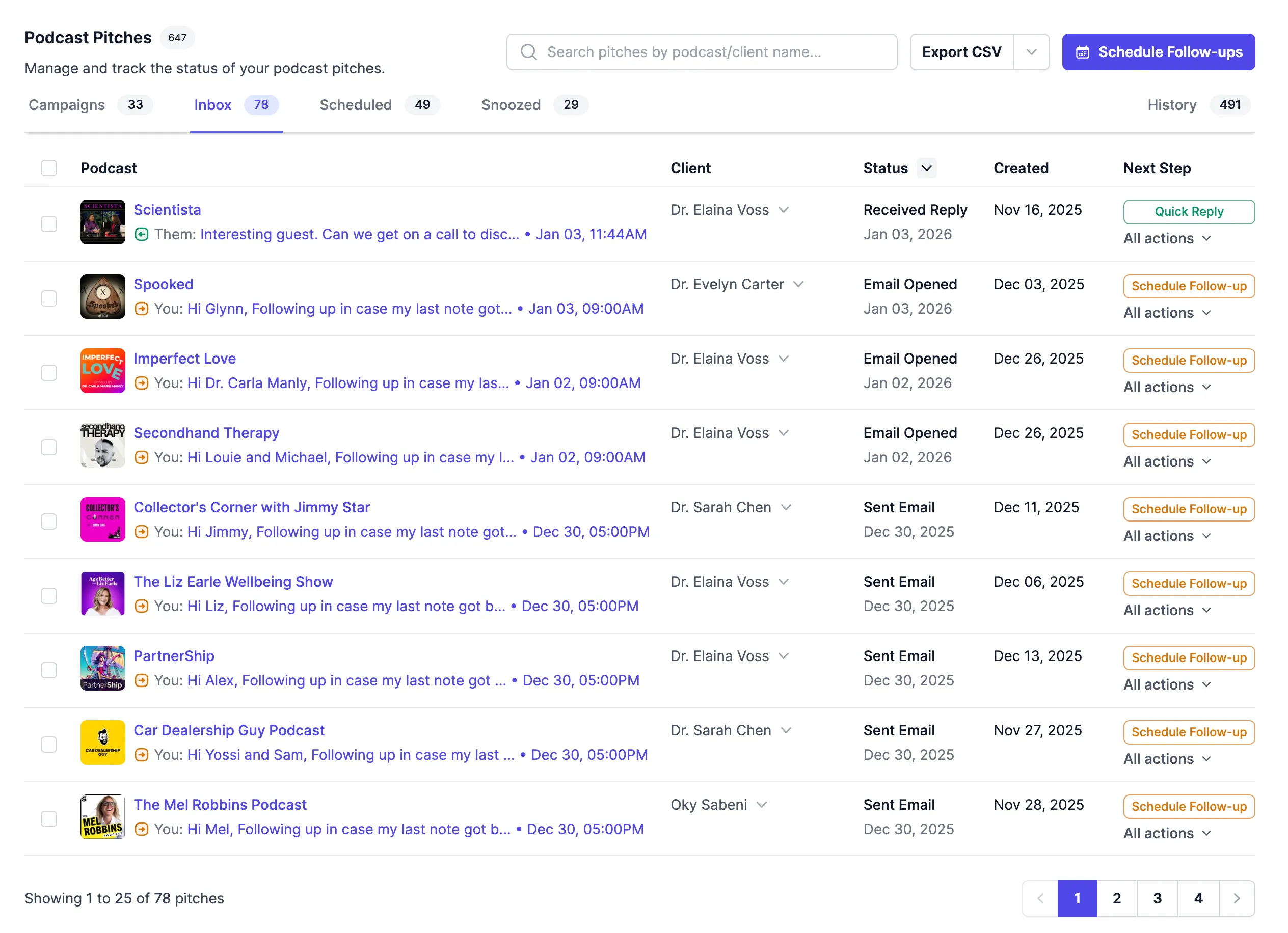The height and width of the screenshot is (933, 1288).
Task: Open the Scientista podcast cover thumbnail
Action: (103, 222)
